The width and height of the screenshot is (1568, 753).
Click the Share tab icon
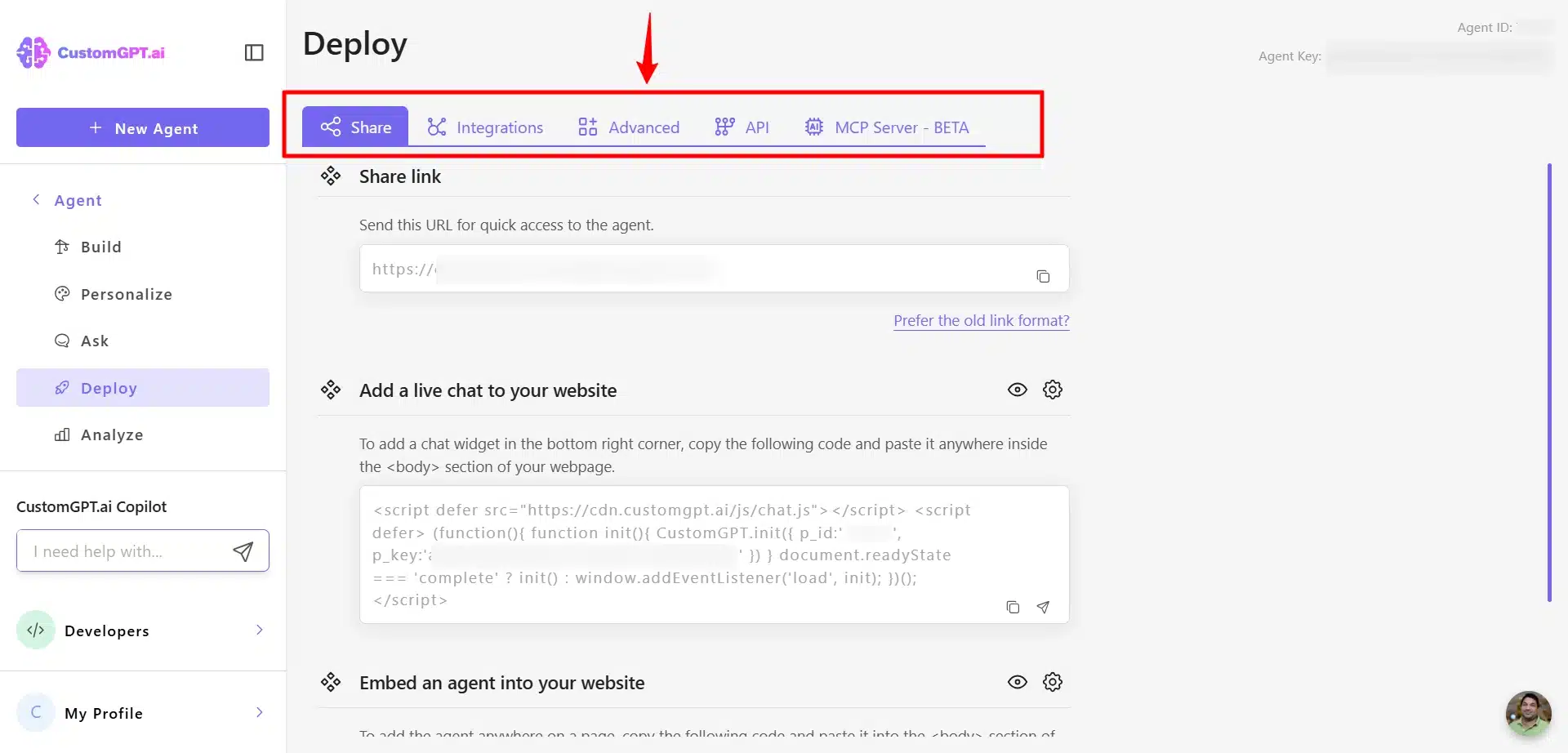point(331,127)
